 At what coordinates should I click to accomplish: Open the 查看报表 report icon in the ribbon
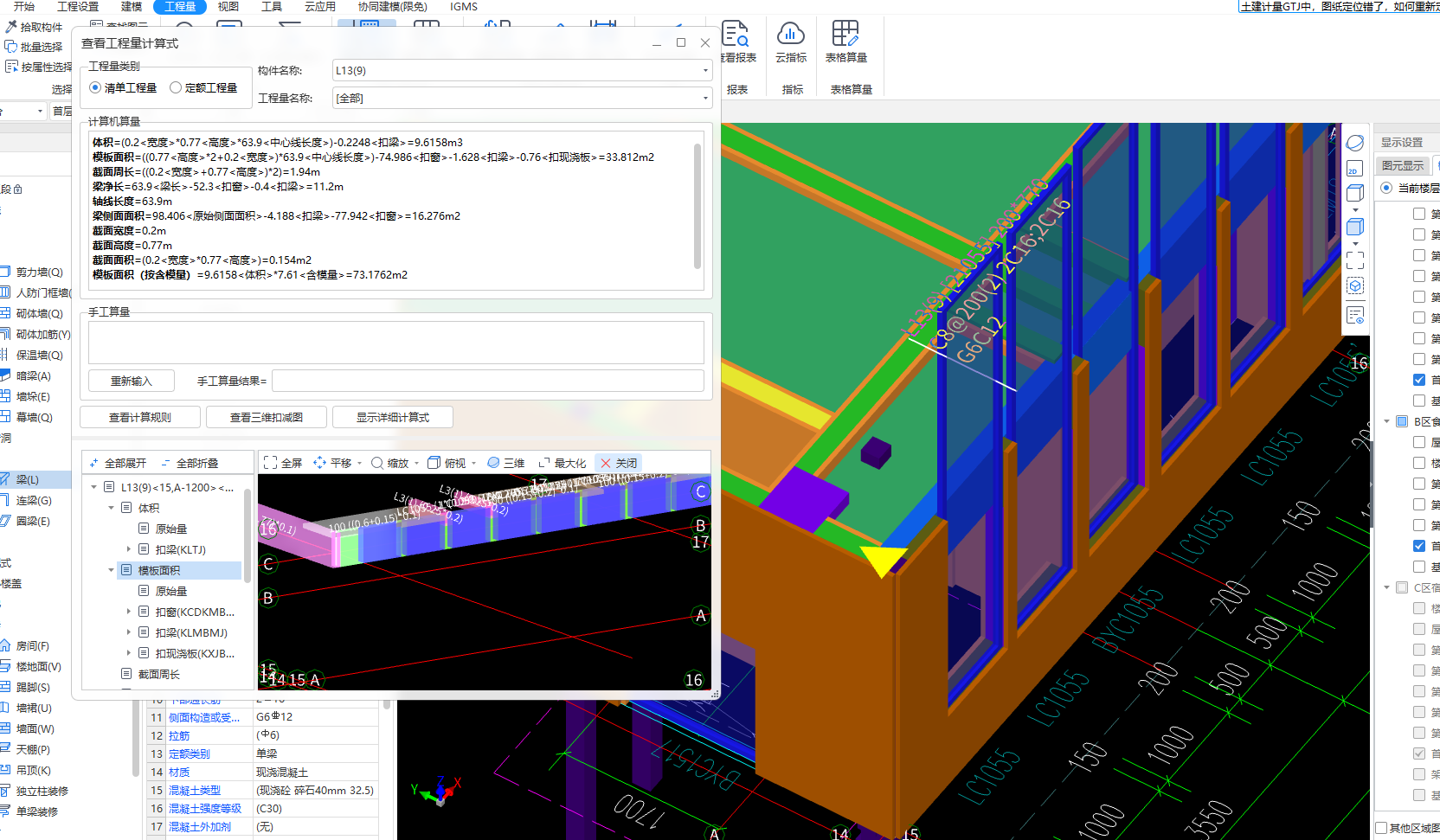click(736, 42)
